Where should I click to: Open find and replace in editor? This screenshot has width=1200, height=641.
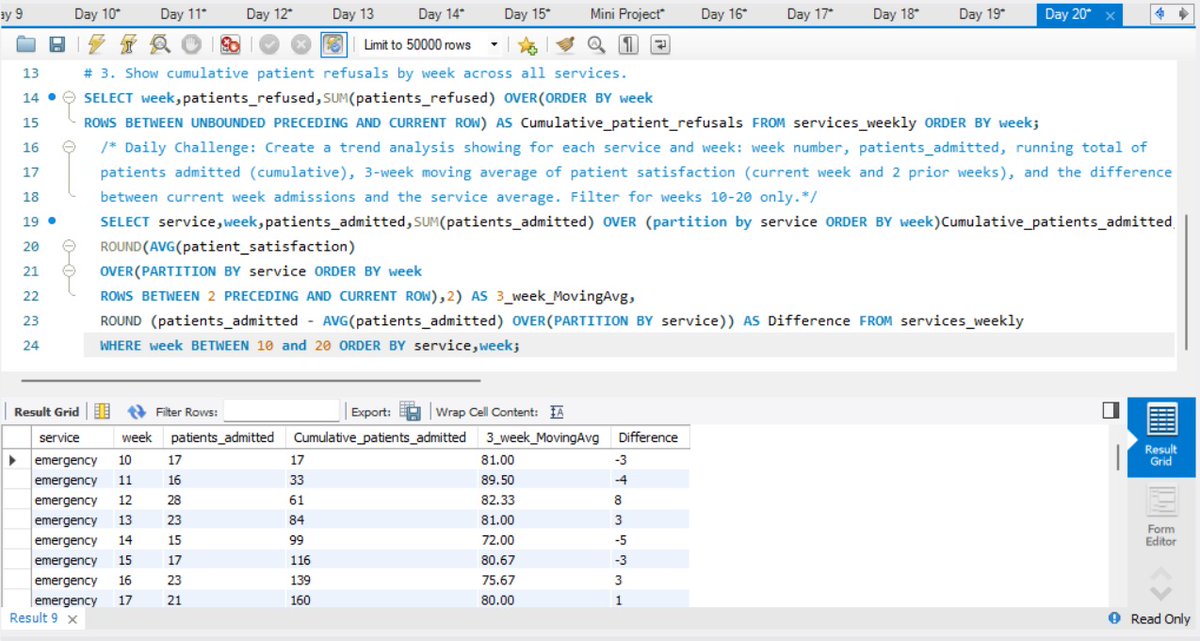(x=595, y=45)
